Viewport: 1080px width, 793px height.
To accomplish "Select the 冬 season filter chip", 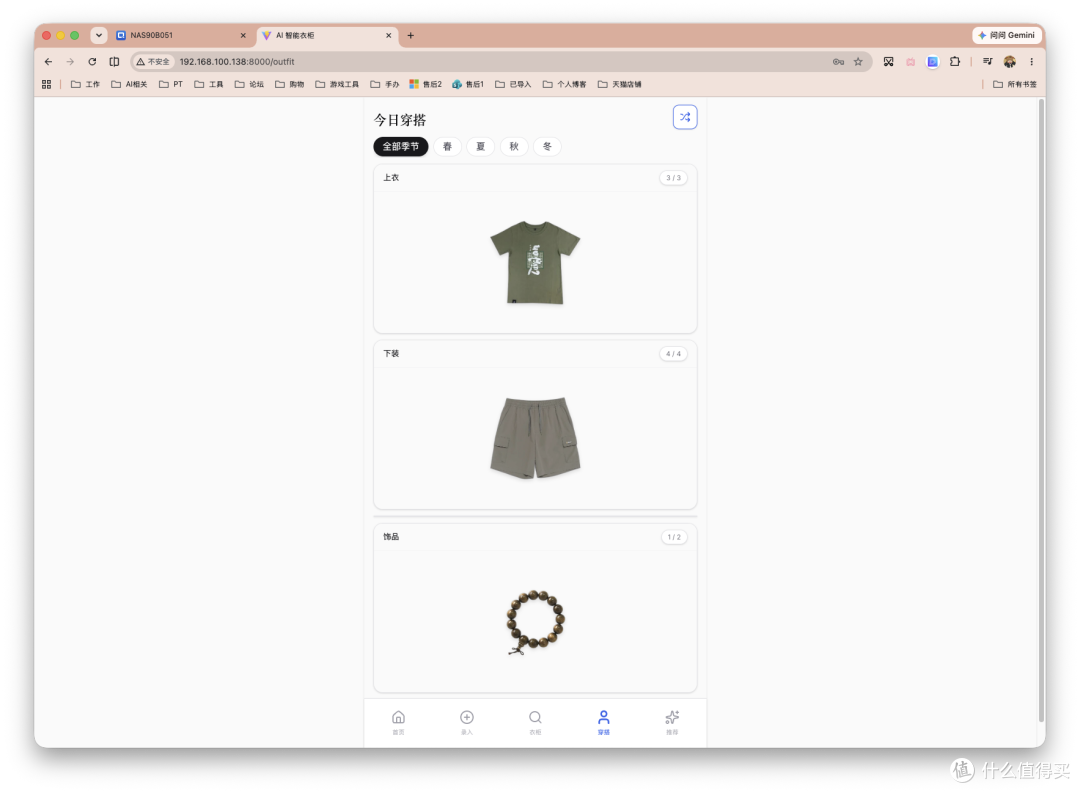I will pyautogui.click(x=547, y=146).
